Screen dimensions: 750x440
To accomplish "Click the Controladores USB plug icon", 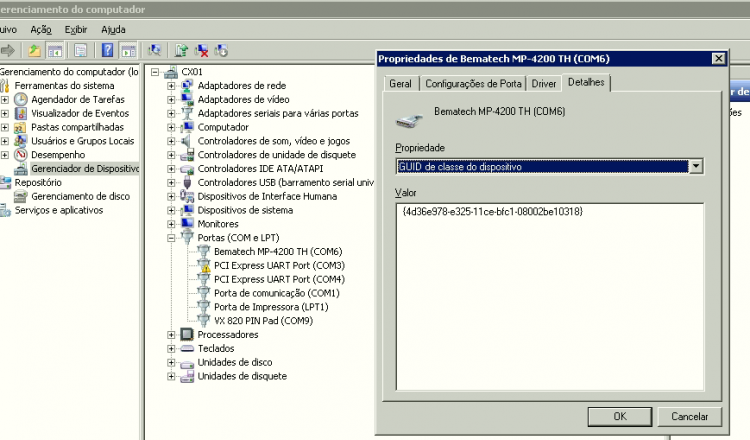I will coord(188,182).
